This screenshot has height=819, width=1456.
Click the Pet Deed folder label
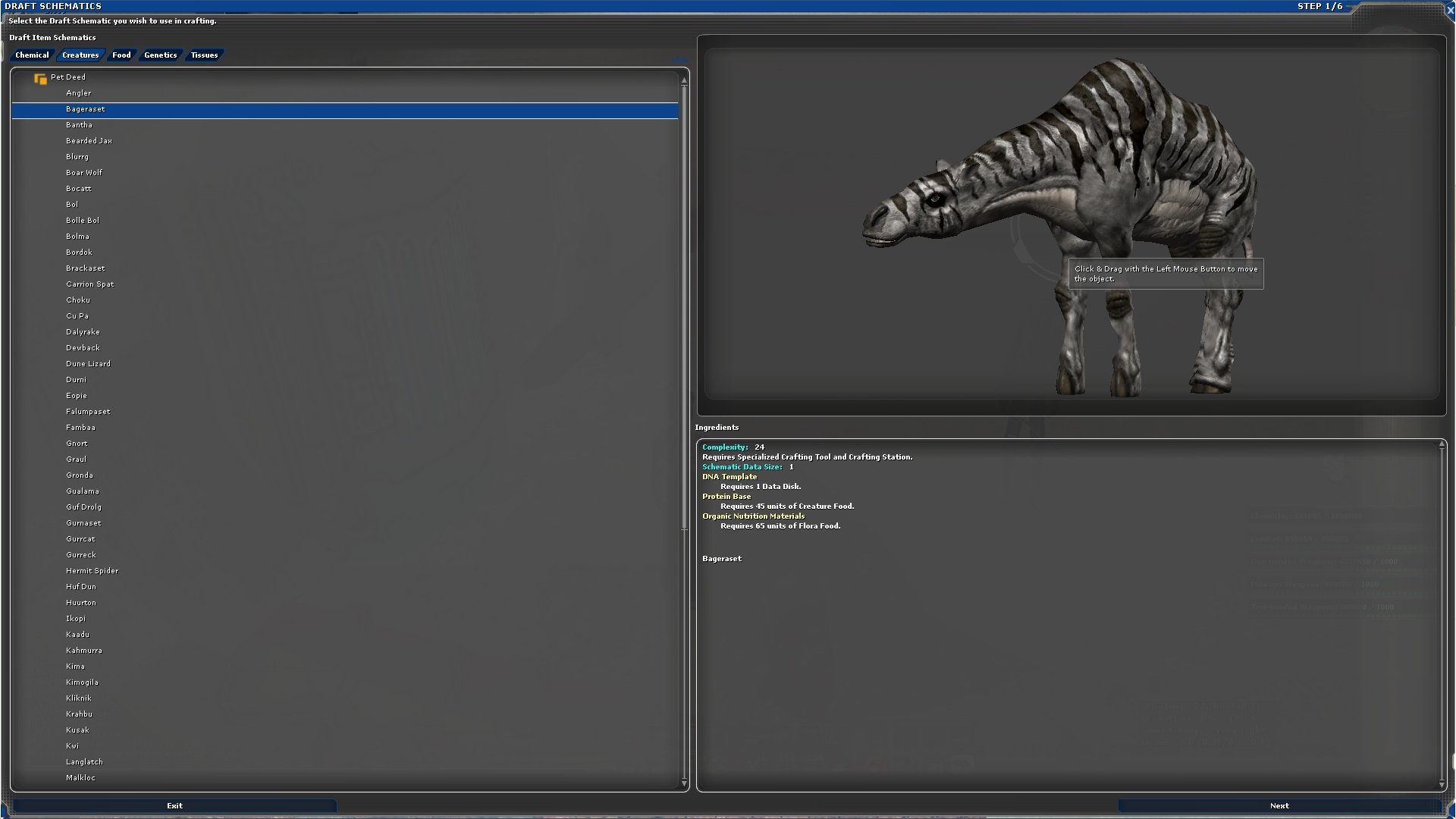67,77
